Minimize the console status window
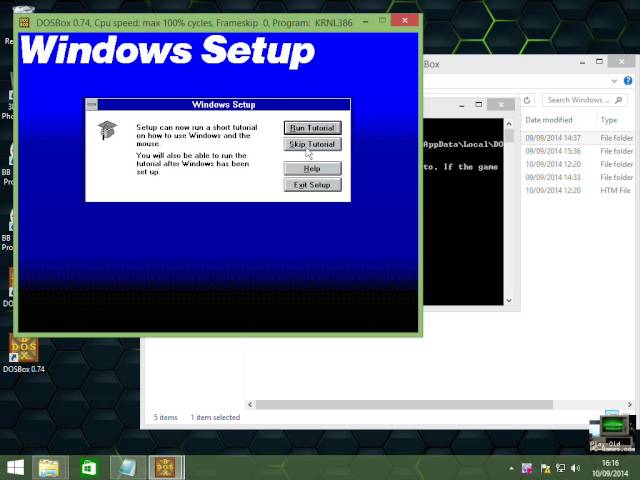The image size is (640, 480). pyautogui.click(x=462, y=105)
